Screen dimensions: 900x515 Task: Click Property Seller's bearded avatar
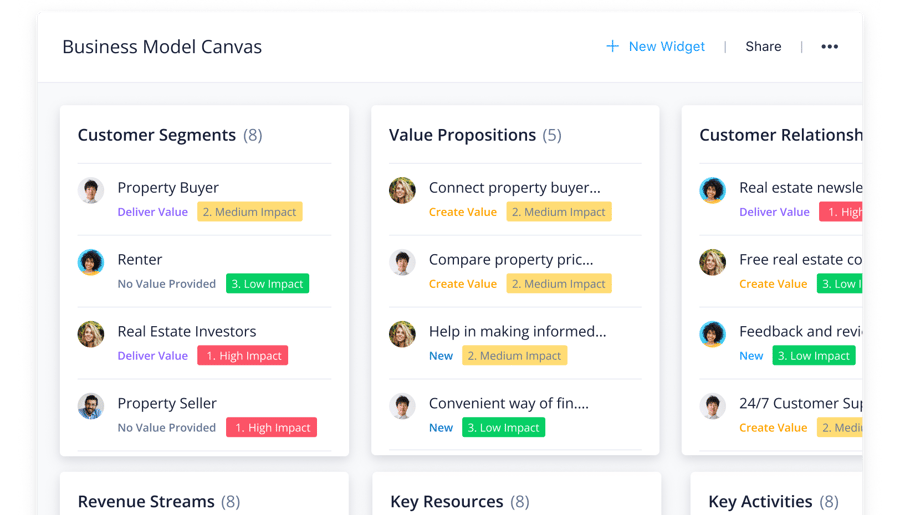tap(91, 406)
